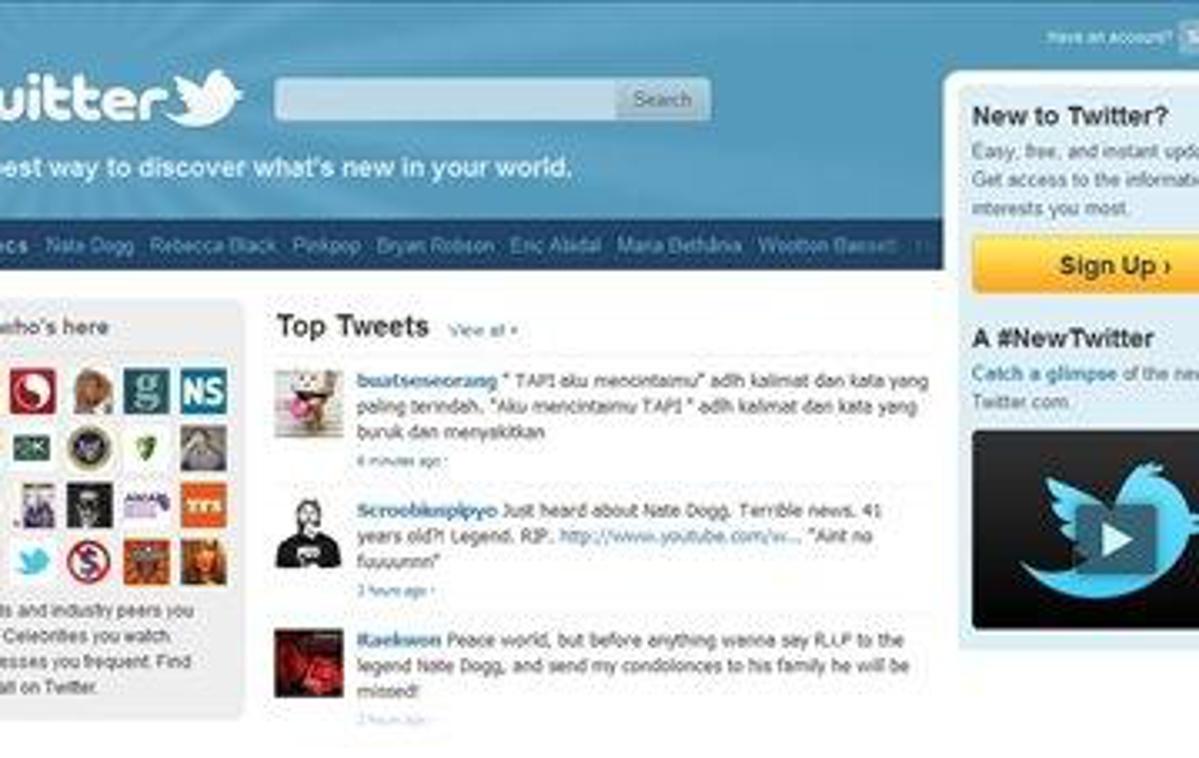Image resolution: width=1199 pixels, height=758 pixels.
Task: Select the green 'g' avatar icon
Action: [x=146, y=391]
